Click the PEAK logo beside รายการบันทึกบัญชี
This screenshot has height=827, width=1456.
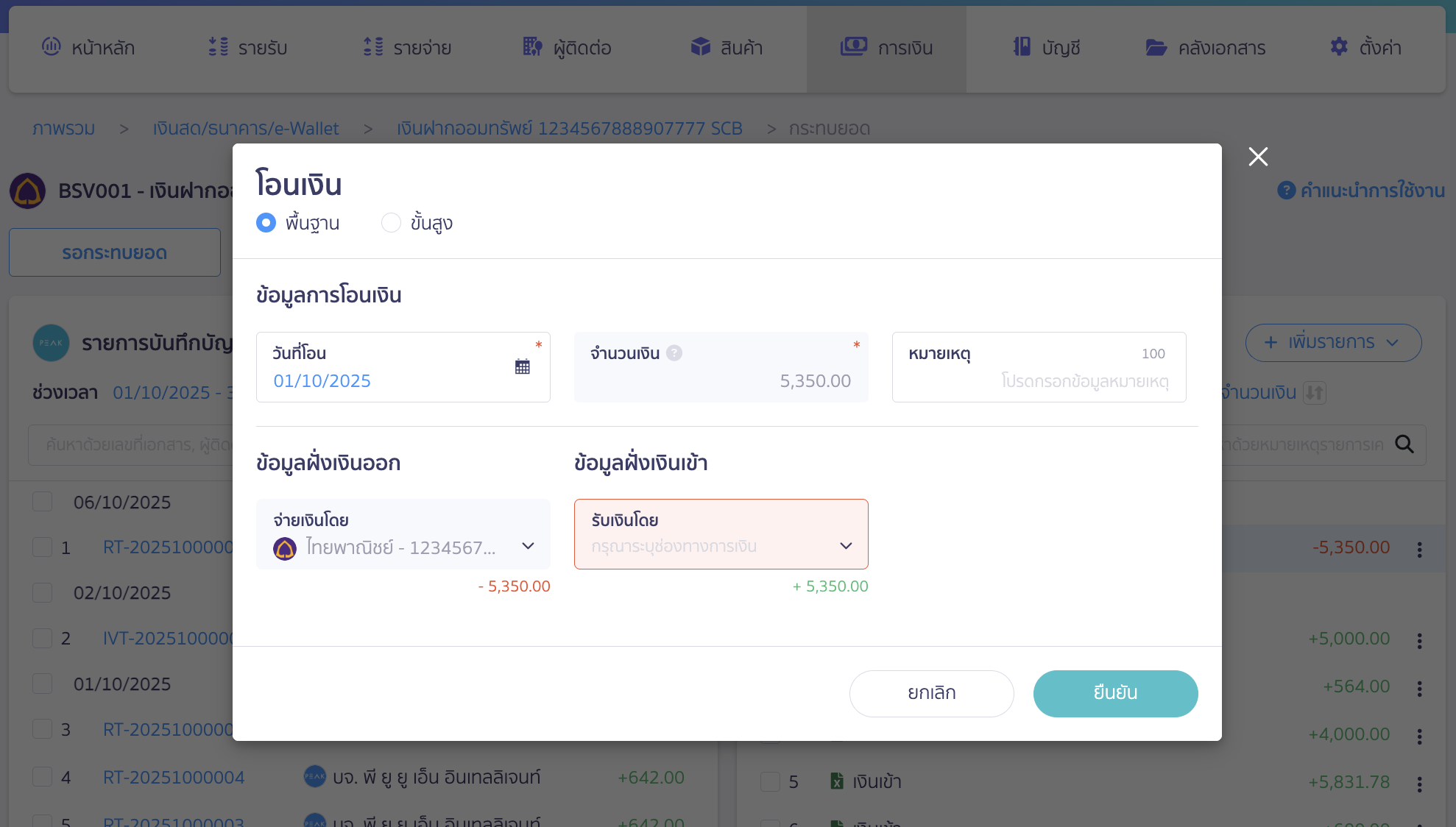(51, 343)
